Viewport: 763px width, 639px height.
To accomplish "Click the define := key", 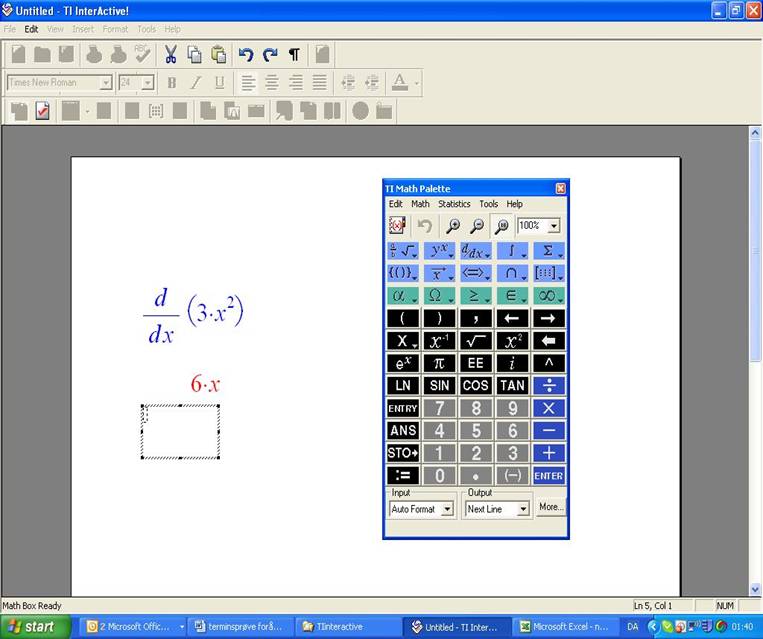I will click(x=403, y=475).
